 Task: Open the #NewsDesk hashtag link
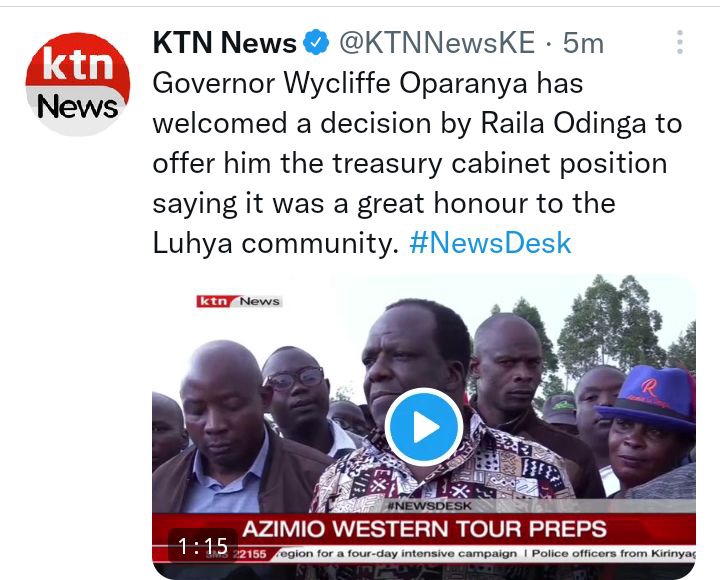click(490, 243)
